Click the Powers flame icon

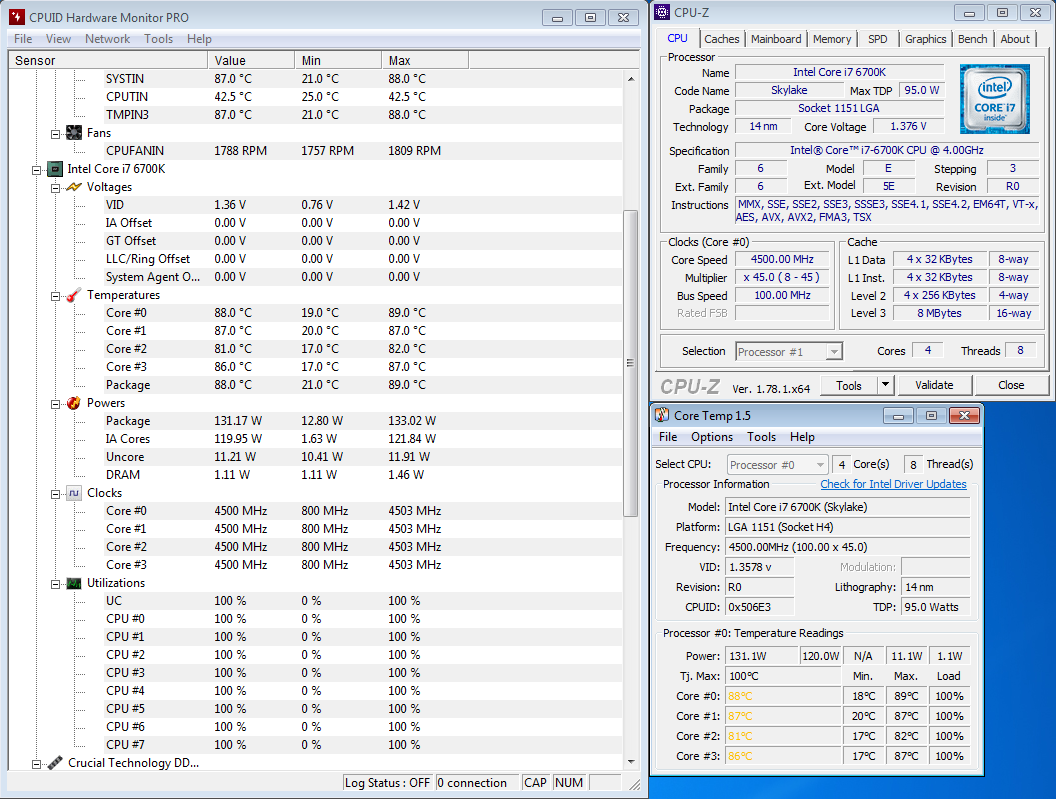click(74, 403)
